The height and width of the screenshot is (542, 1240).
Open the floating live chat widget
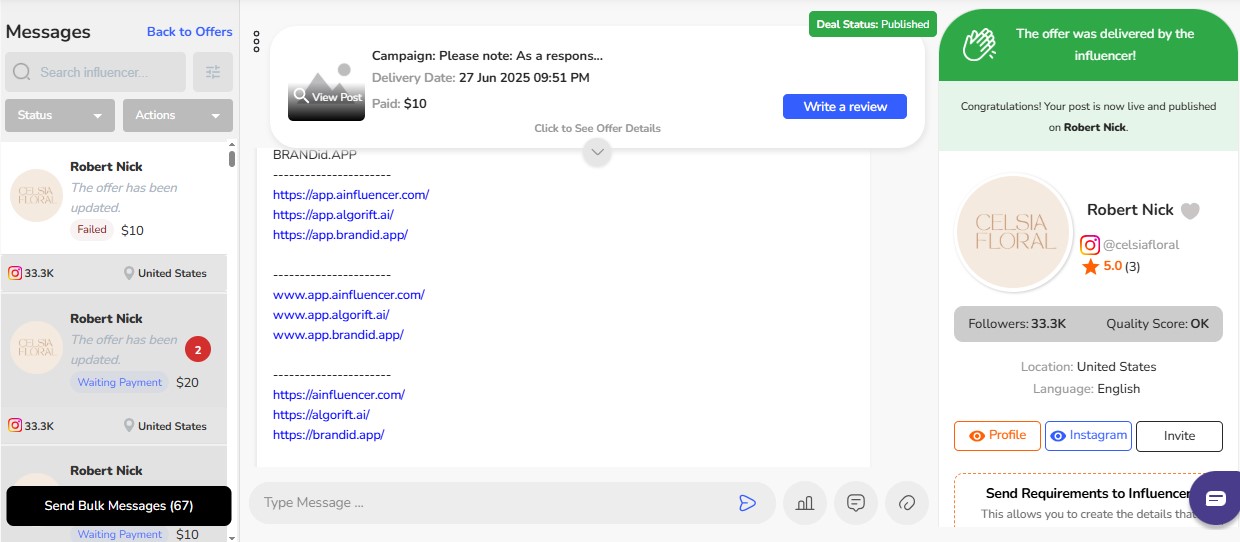click(x=1215, y=498)
